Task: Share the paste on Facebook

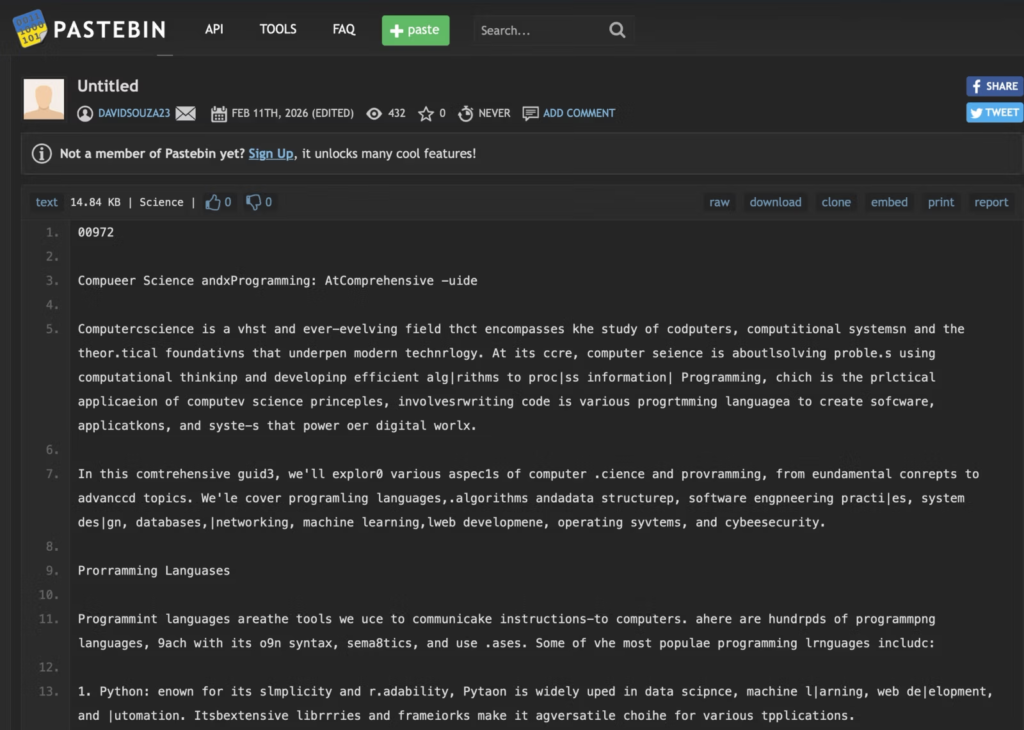Action: [993, 86]
